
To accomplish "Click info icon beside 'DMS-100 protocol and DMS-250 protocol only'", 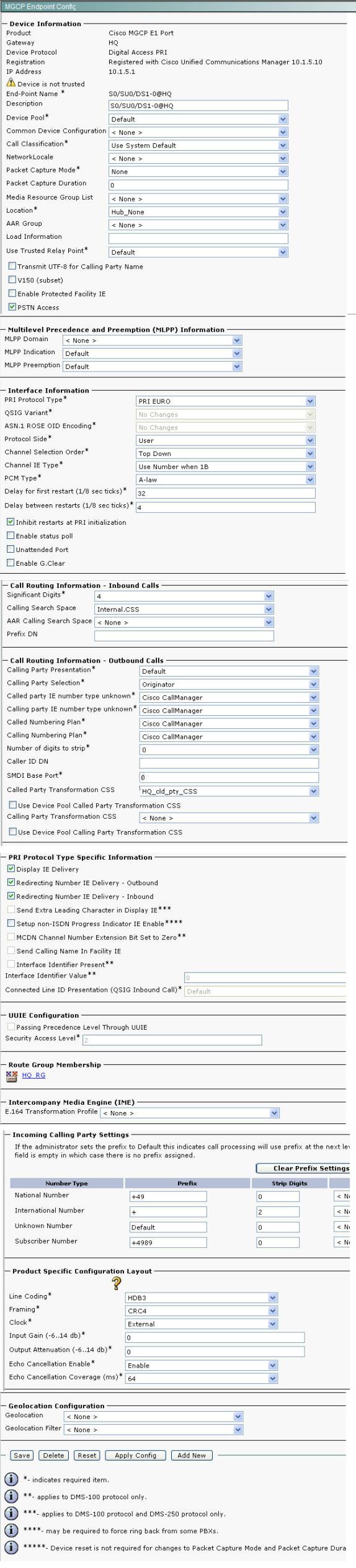I will [x=11, y=1513].
